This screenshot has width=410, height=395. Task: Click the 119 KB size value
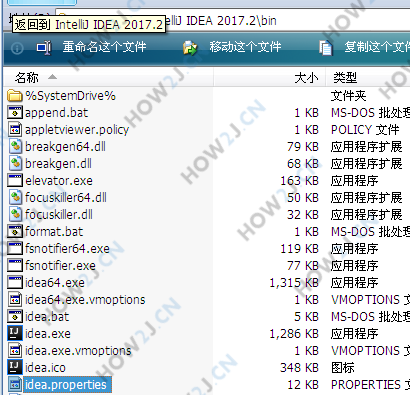point(299,249)
